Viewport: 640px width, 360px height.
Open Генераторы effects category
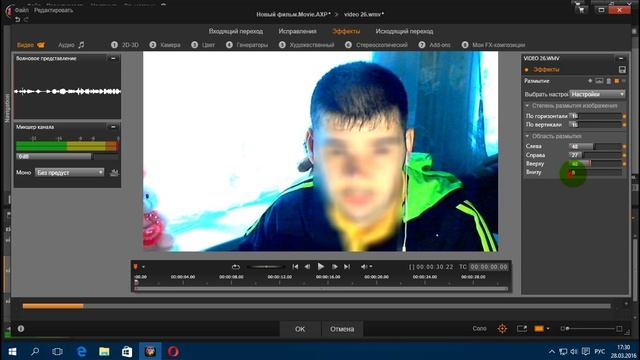[247, 45]
